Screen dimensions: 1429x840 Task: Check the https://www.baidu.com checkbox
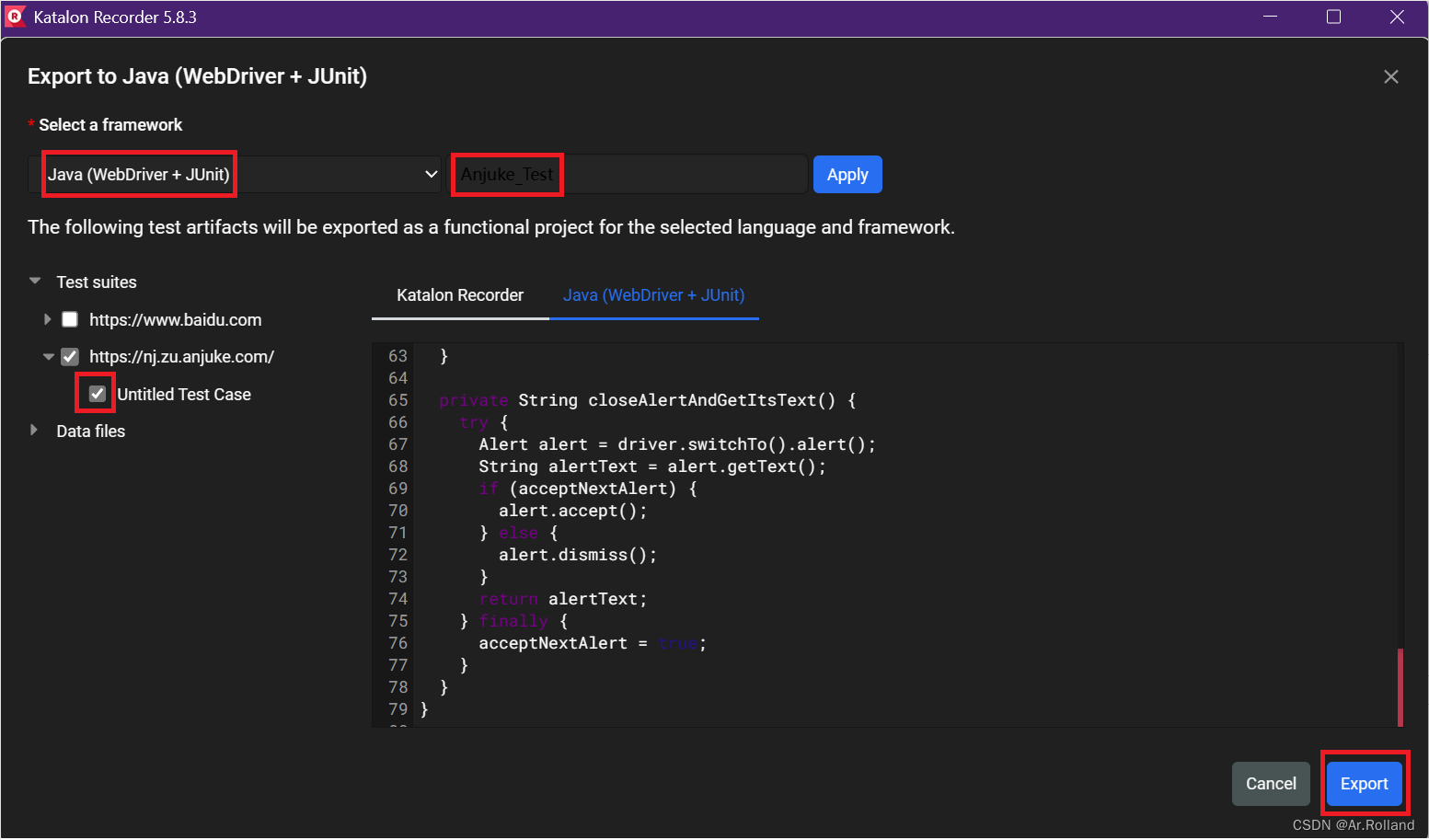click(x=69, y=319)
